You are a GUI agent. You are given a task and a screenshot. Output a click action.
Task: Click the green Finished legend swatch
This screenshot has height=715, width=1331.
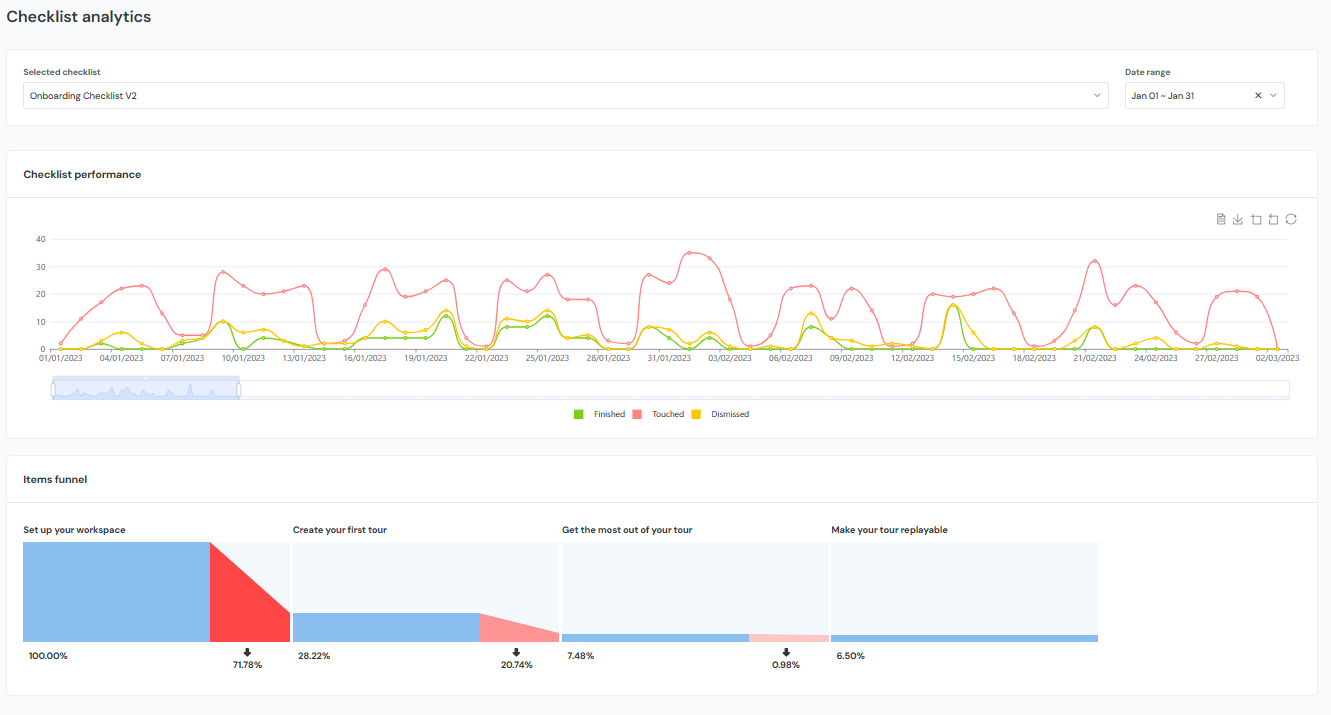click(578, 413)
